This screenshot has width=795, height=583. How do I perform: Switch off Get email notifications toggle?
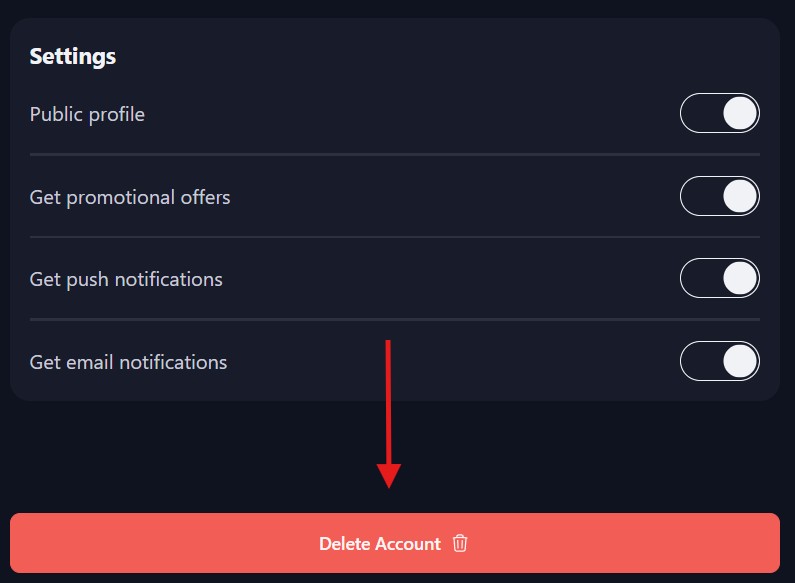click(720, 362)
